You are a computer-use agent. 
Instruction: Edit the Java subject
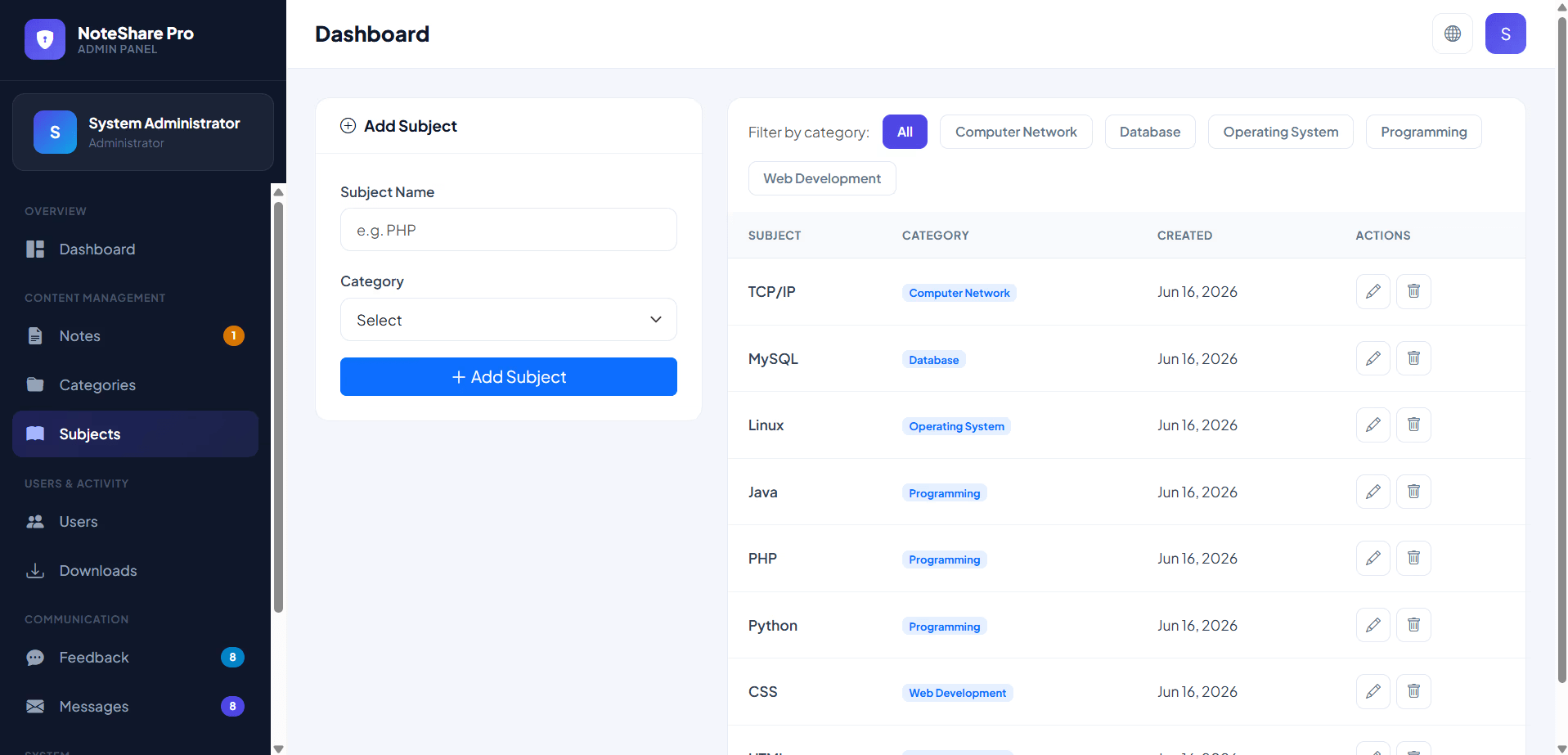point(1373,492)
